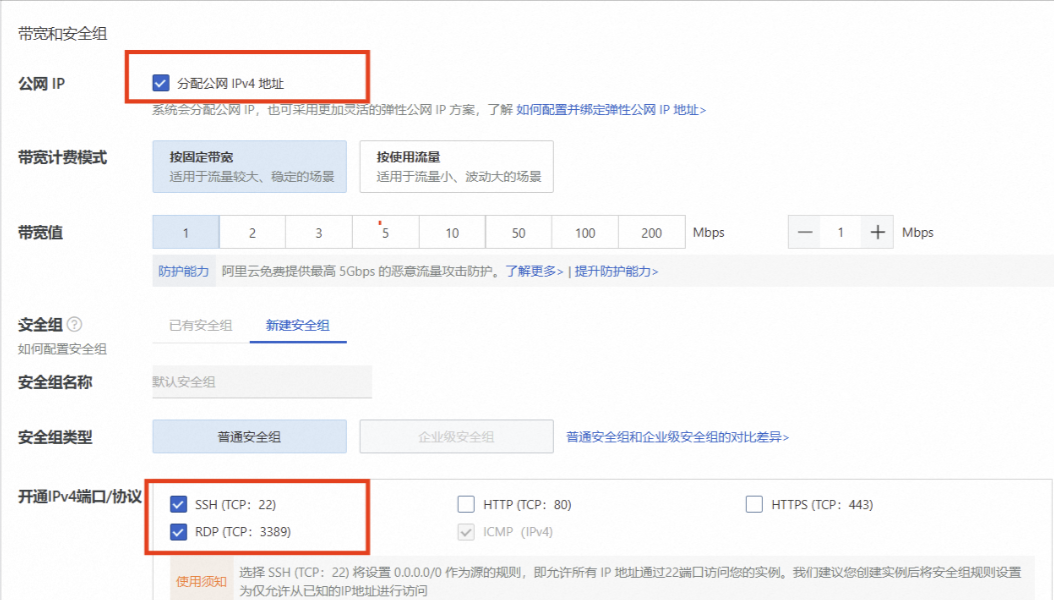Select the 新建安全组 tab

coord(298,326)
